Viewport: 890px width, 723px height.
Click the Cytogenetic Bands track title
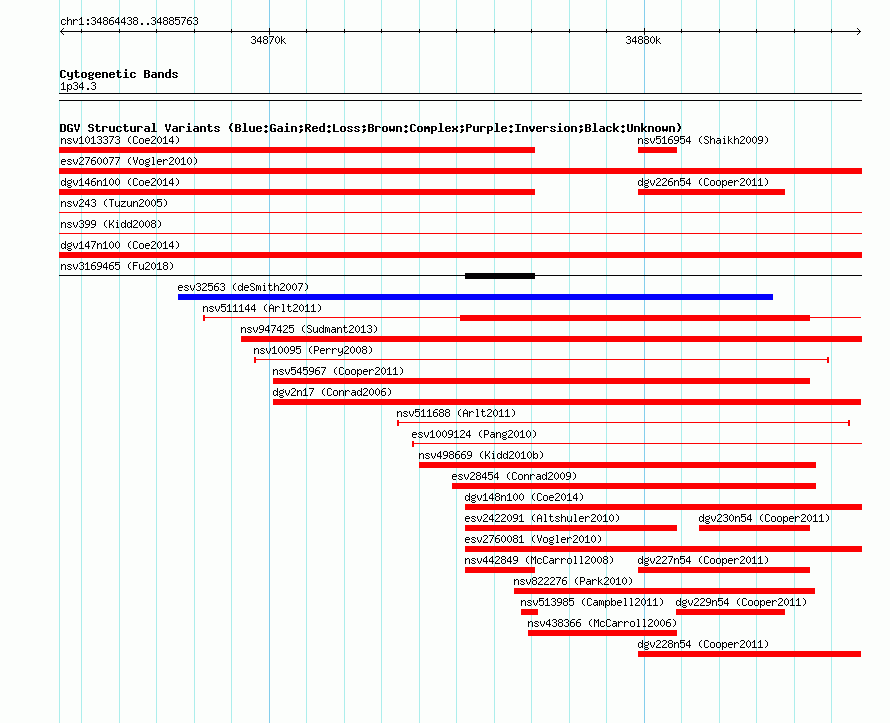pos(119,74)
